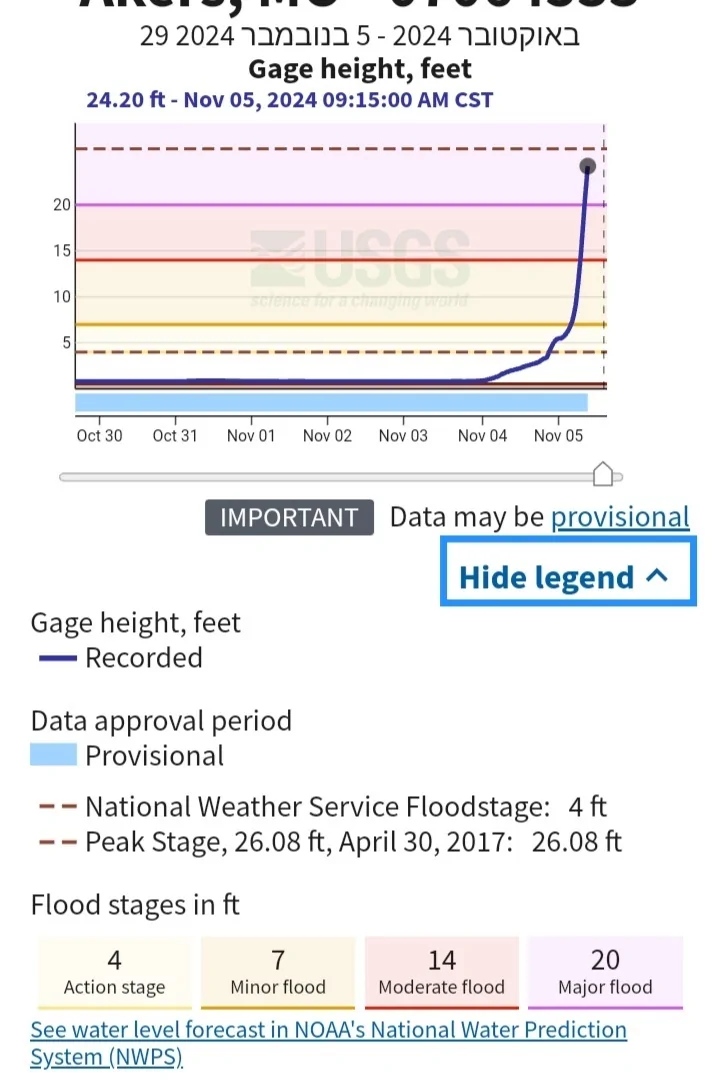
Task: Select the Moderate flood 14 ft box
Action: click(442, 973)
